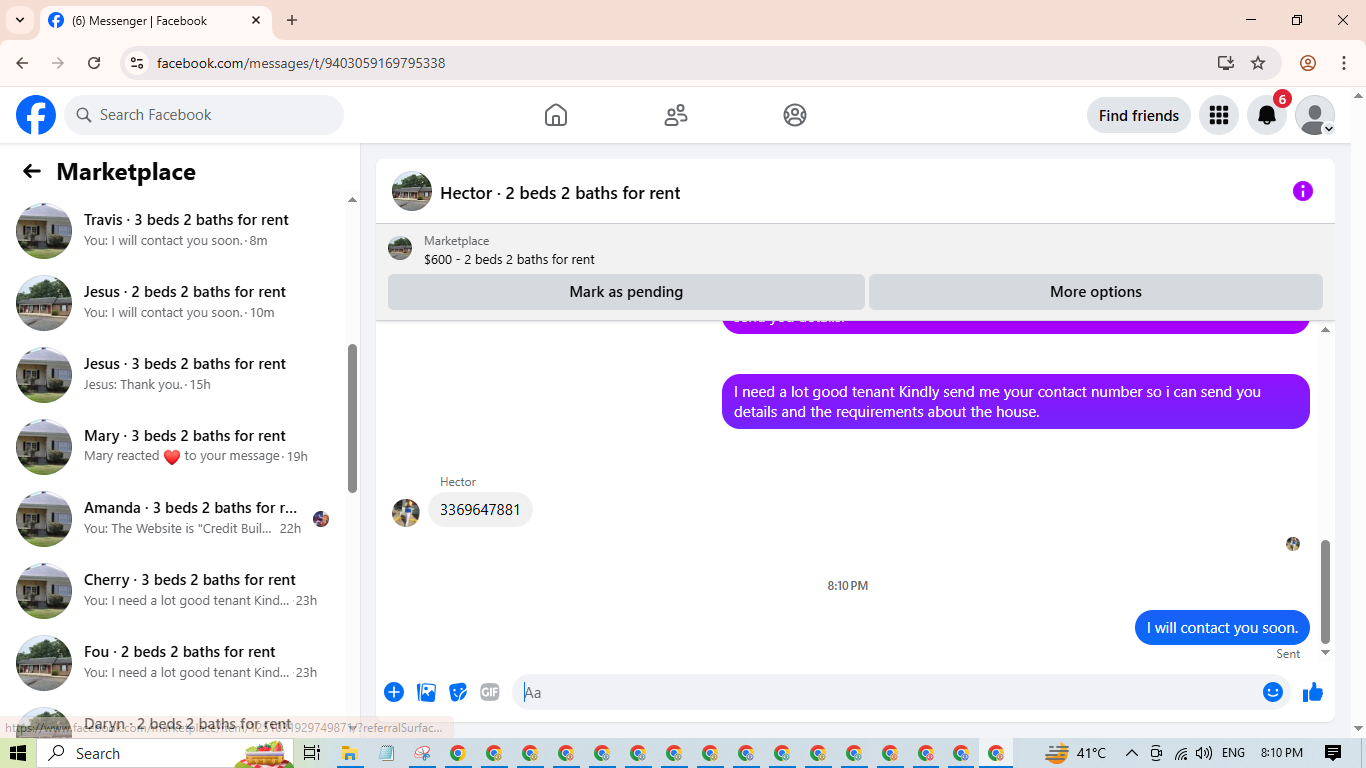Screen dimensions: 1366x768
Task: Choose a sticker icon in composer
Action: coord(458,692)
